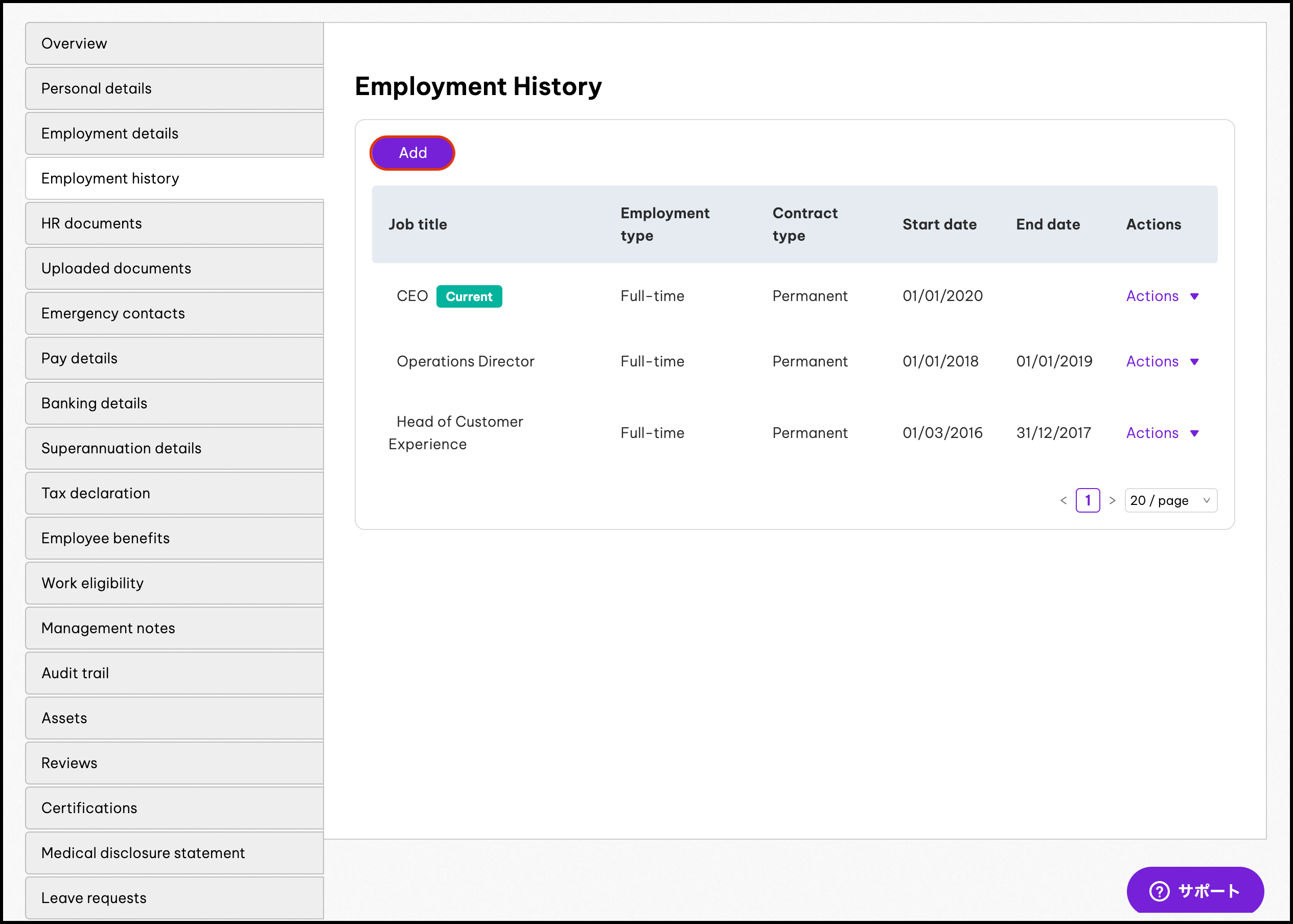Switch to the Employment history tab

110,178
